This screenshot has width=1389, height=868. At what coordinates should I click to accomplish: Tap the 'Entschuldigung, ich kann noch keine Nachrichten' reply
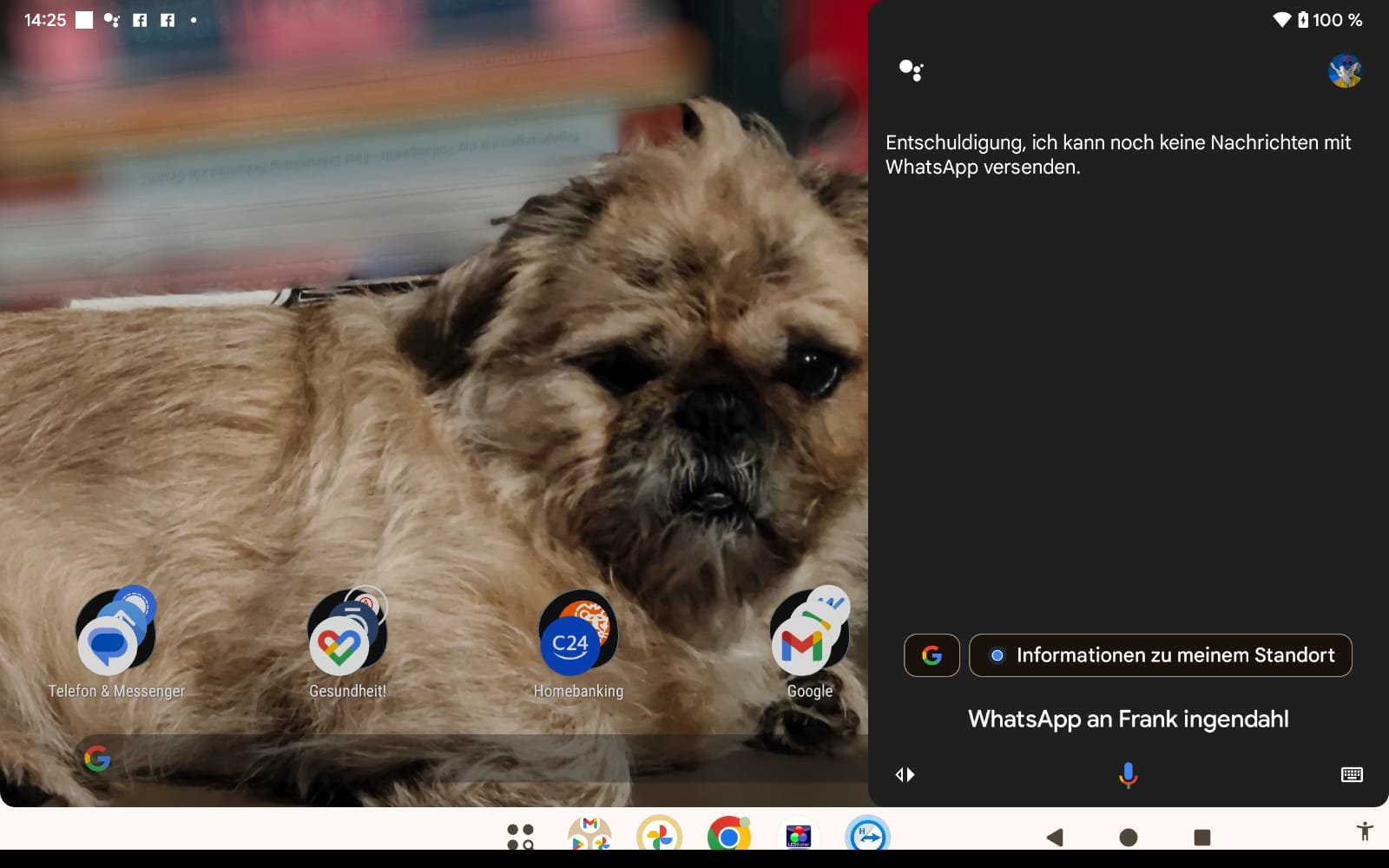pyautogui.click(x=1118, y=155)
